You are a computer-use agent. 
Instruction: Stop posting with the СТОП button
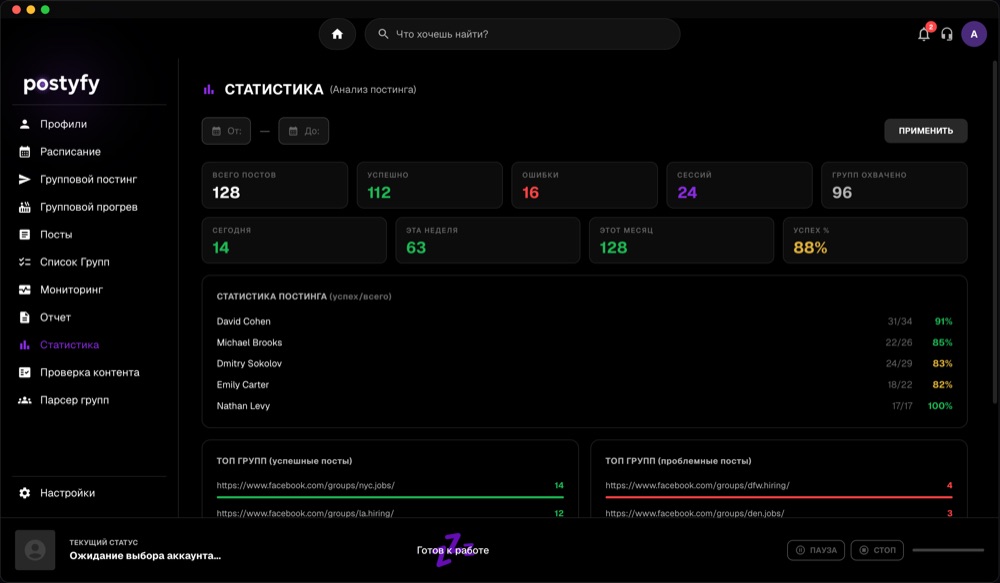pos(877,550)
